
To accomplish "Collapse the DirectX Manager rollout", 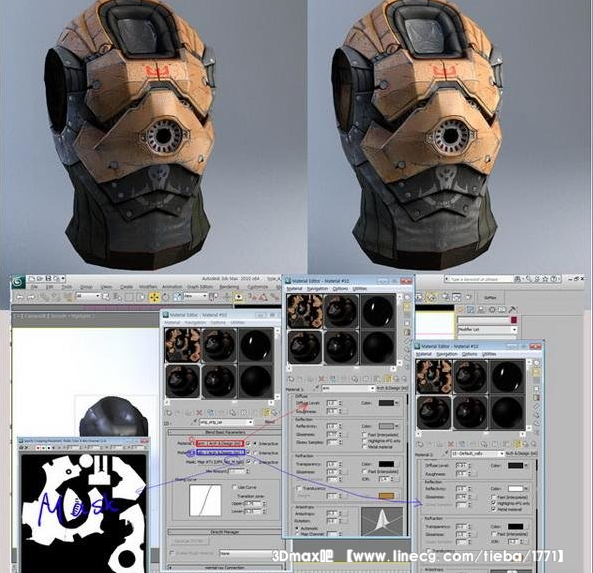I will pyautogui.click(x=225, y=532).
